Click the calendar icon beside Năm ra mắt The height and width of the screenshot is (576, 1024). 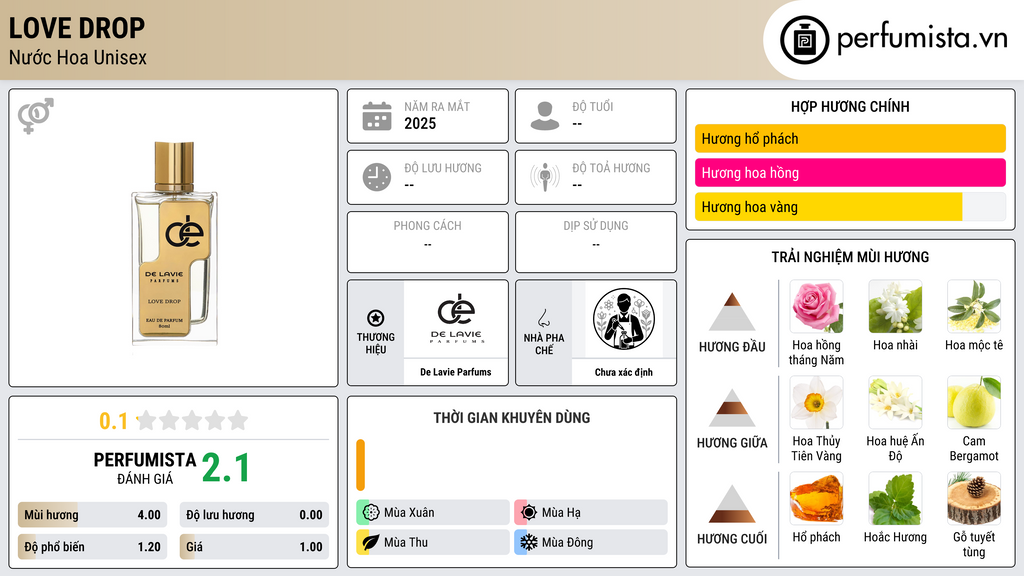[x=377, y=116]
